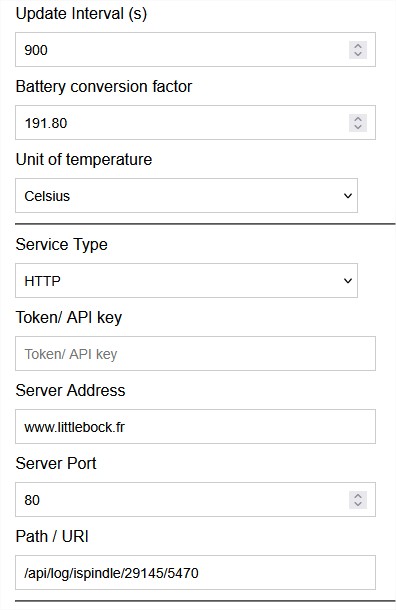Increase Server Port with up arrow
Image resolution: width=396 pixels, height=610 pixels.
point(358,496)
